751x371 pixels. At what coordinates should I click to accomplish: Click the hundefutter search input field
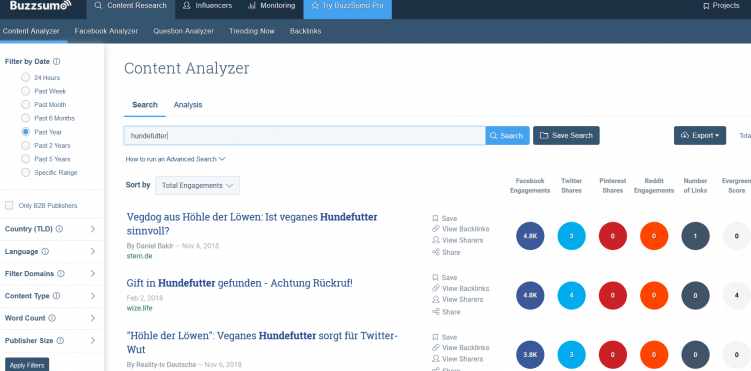pyautogui.click(x=305, y=135)
